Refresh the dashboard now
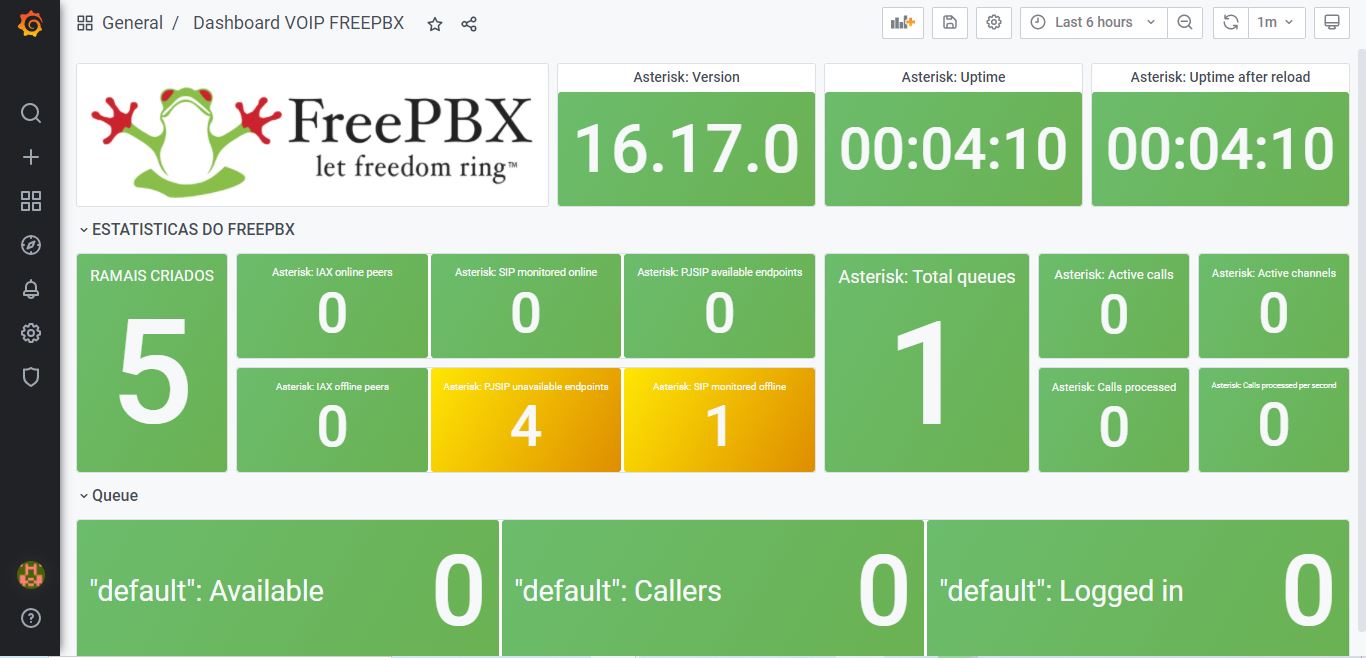Screen dimensions: 1366x658 tap(1231, 22)
